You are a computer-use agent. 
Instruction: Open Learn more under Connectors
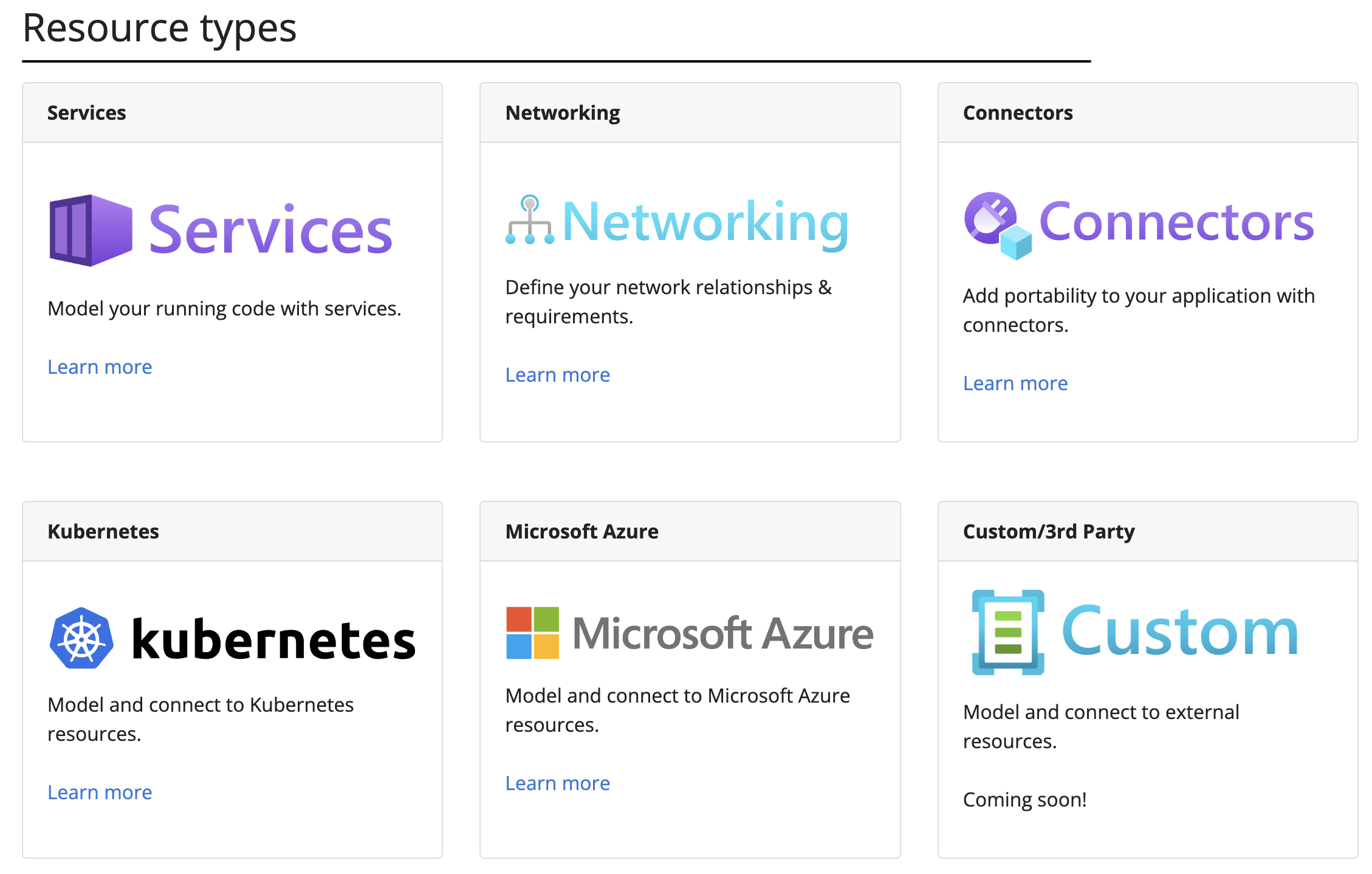pyautogui.click(x=1015, y=383)
